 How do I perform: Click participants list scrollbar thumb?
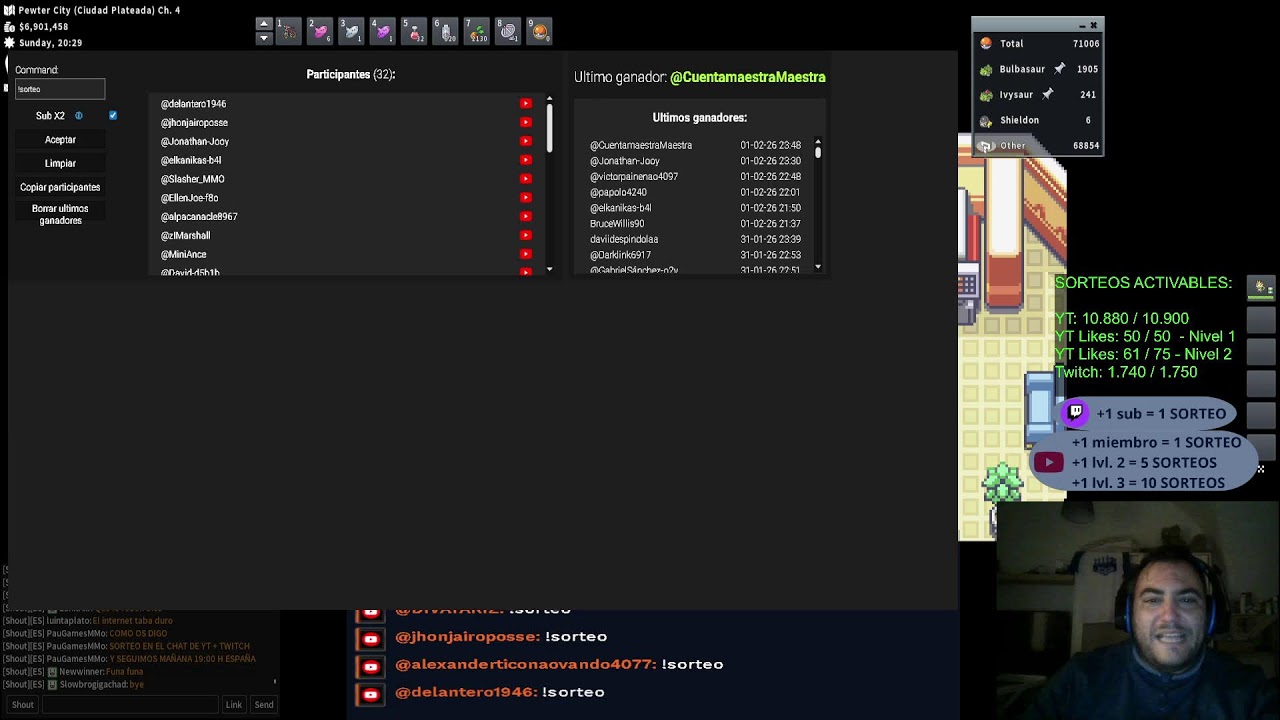tap(549, 128)
